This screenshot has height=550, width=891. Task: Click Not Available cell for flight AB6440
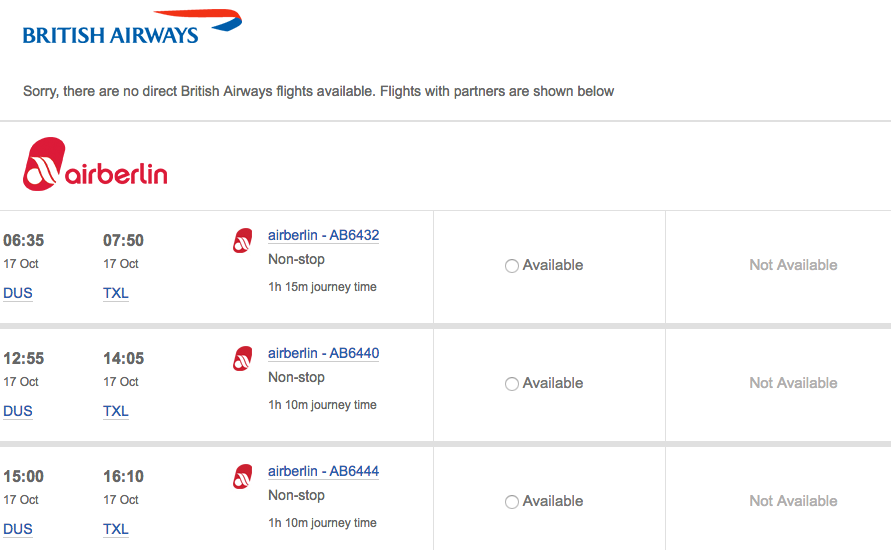(x=793, y=383)
